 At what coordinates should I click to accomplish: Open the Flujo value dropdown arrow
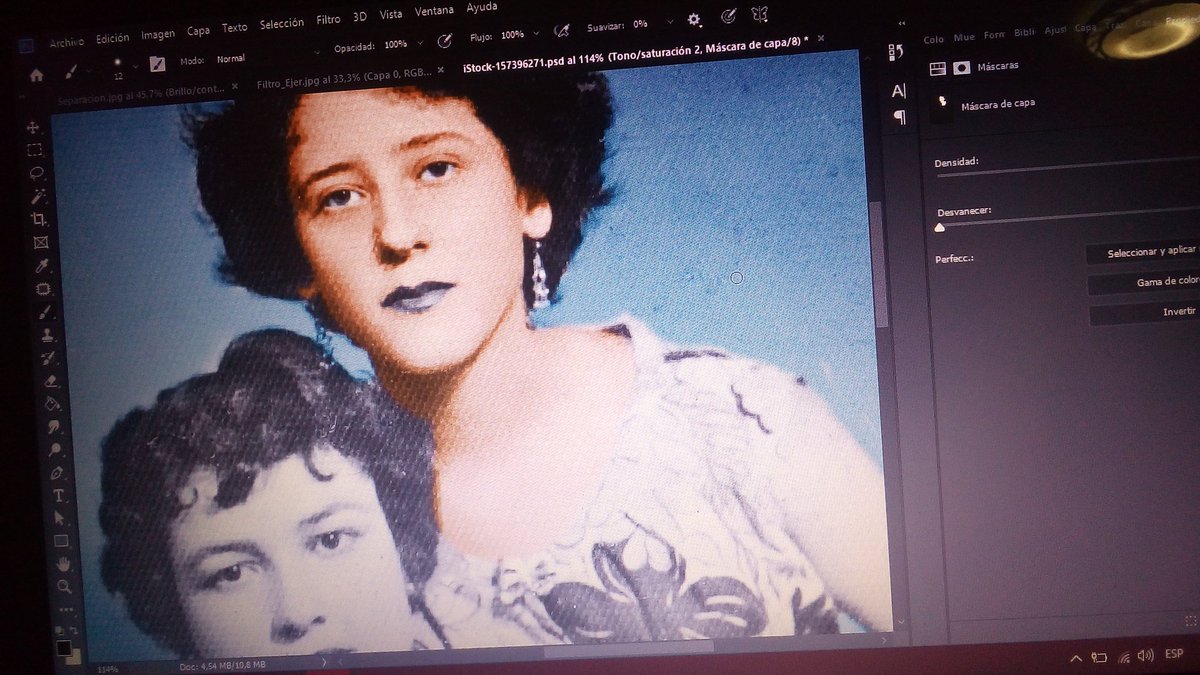[x=535, y=34]
